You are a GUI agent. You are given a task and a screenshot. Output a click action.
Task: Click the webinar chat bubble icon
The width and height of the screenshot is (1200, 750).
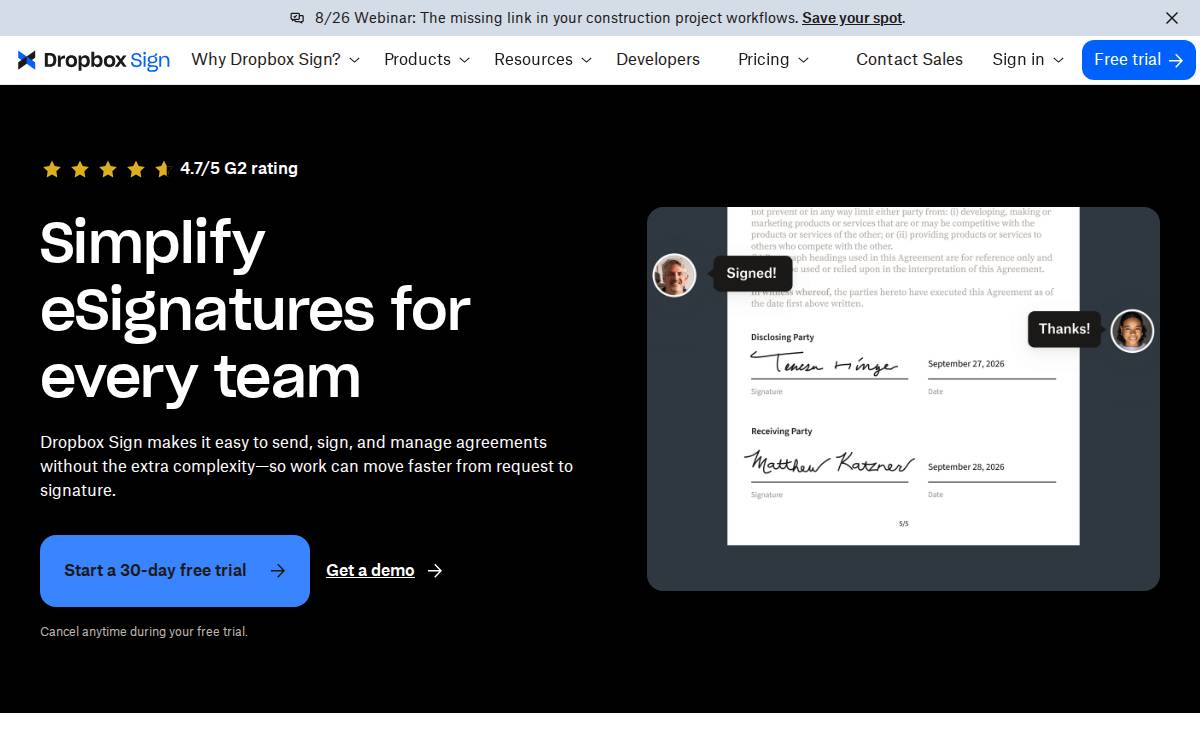coord(297,18)
